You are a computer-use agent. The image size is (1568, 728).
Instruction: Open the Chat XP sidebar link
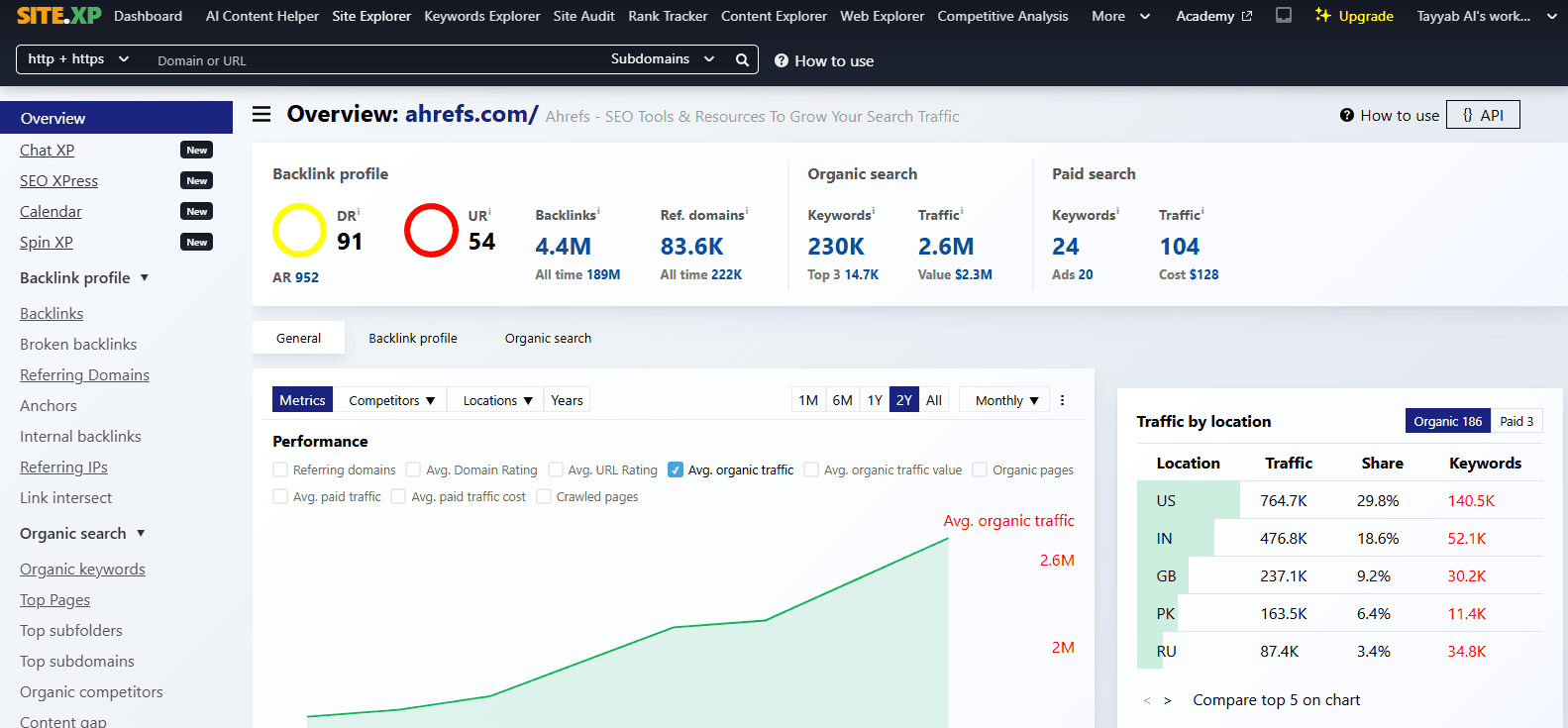pyautogui.click(x=48, y=150)
